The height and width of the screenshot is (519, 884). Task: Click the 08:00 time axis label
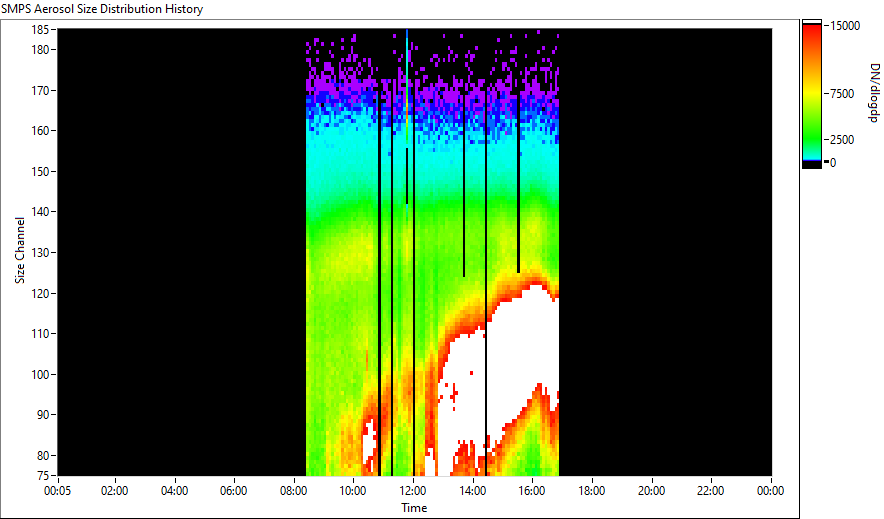click(x=293, y=491)
